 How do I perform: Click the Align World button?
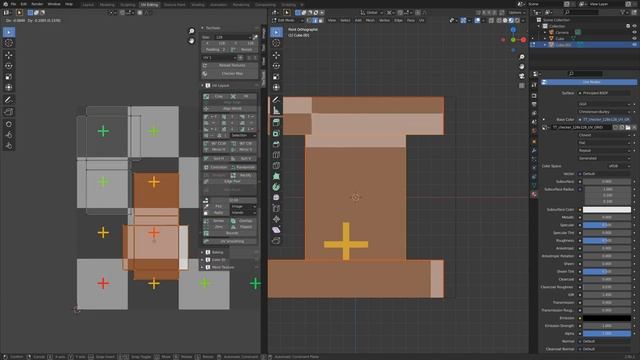click(x=230, y=109)
